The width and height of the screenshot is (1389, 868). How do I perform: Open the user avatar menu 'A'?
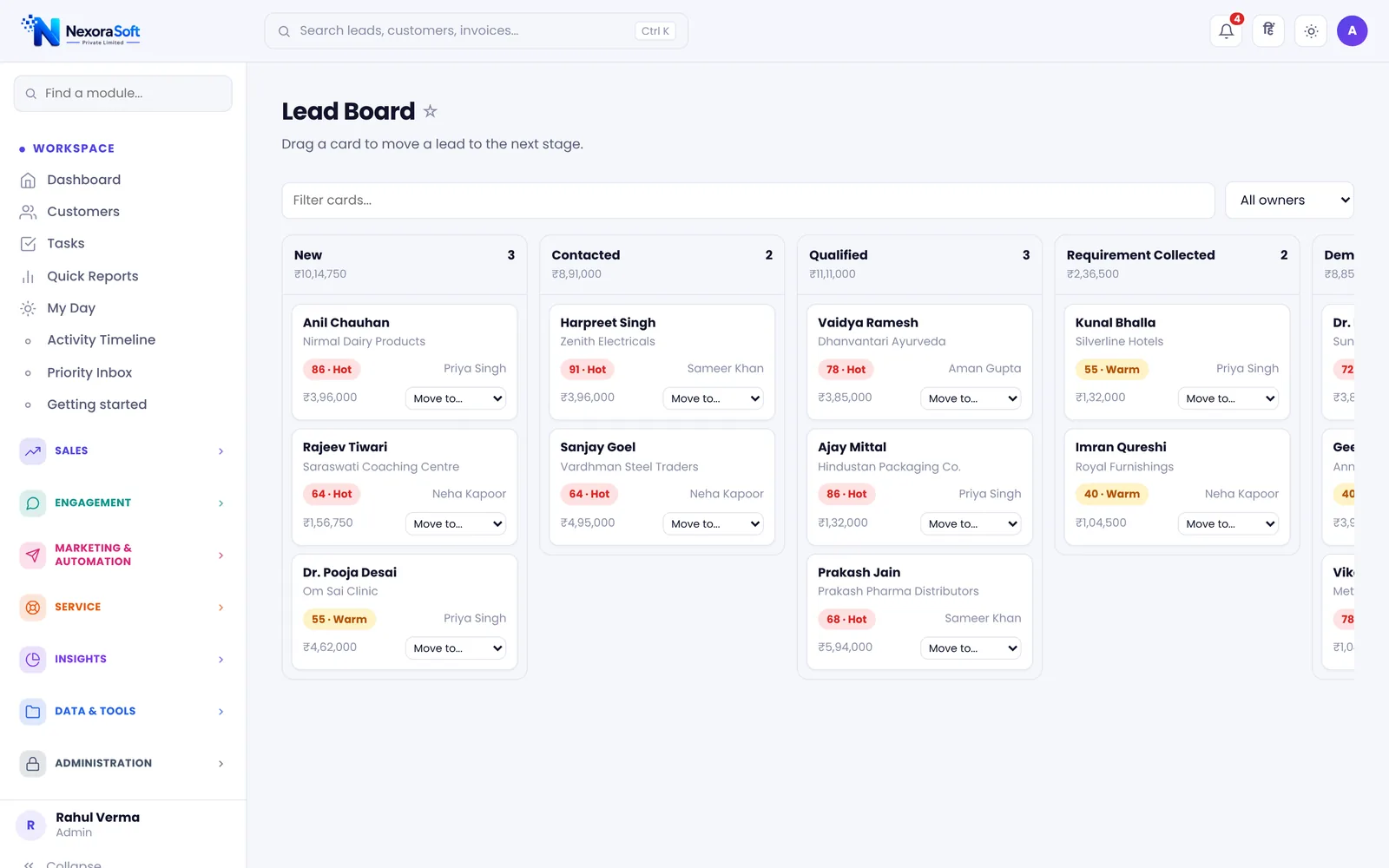[x=1352, y=31]
